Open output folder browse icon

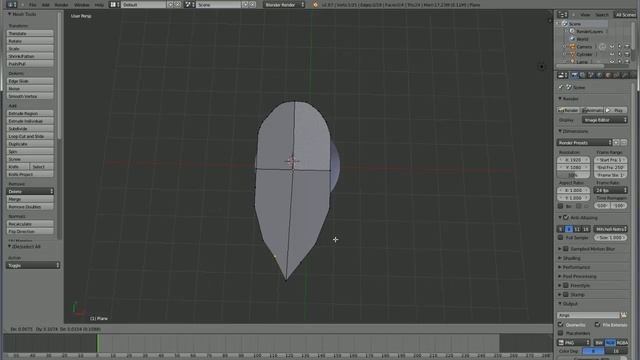[624, 315]
